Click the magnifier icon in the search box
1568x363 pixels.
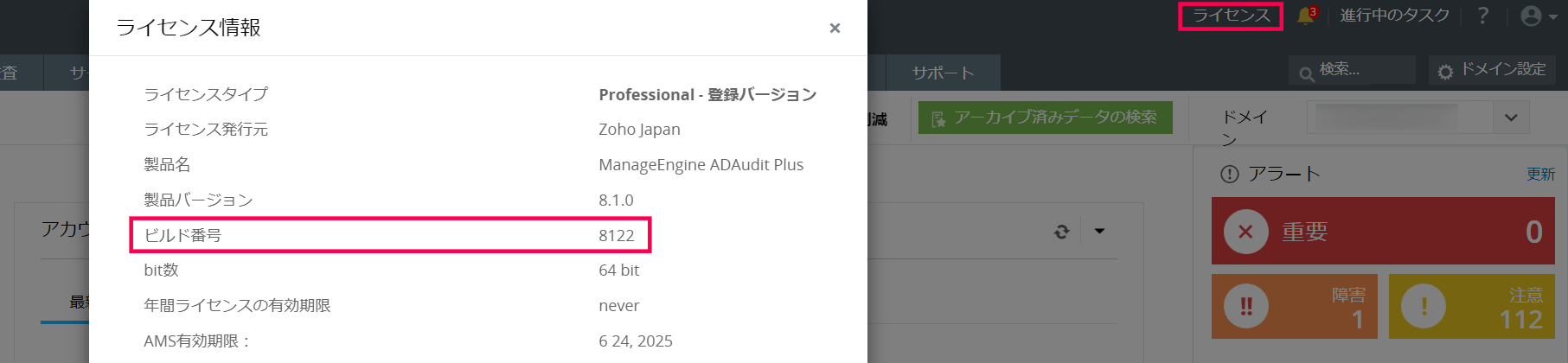point(1306,73)
